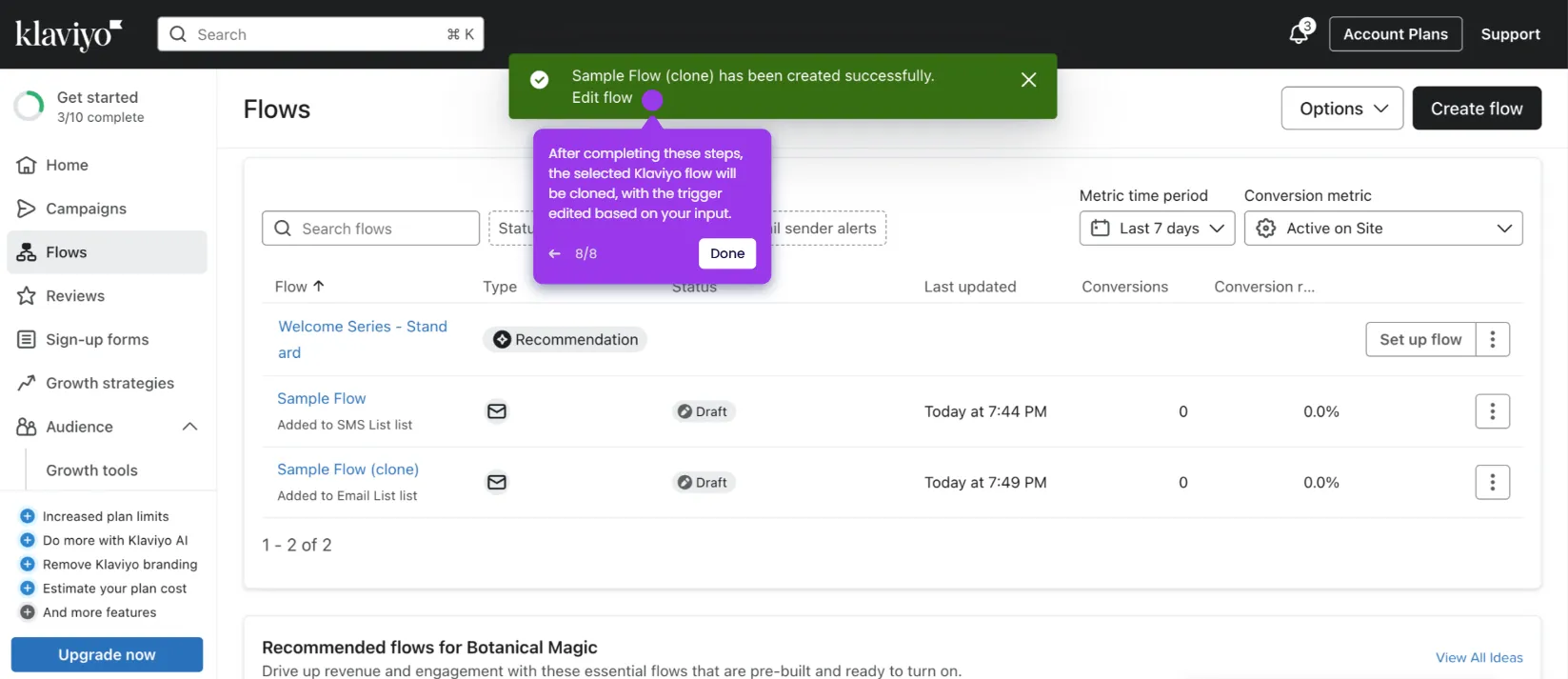1568x679 pixels.
Task: Click the sort arrow next to Flow column
Action: [x=319, y=286]
